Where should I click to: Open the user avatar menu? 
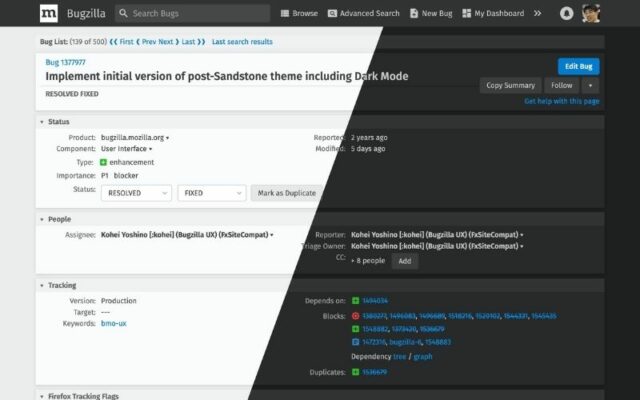tap(591, 13)
